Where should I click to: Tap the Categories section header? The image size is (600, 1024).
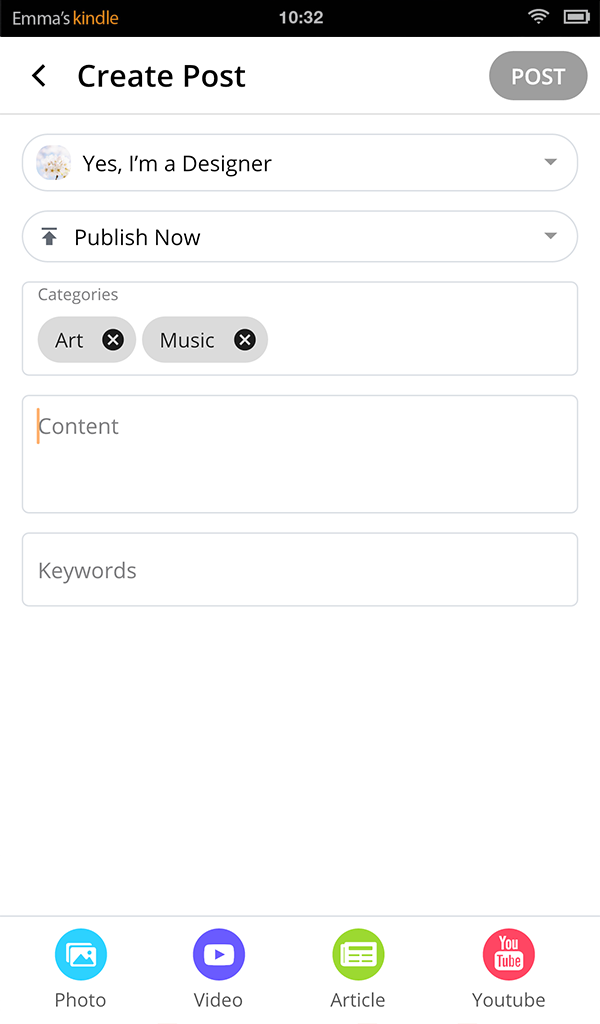[x=79, y=294]
